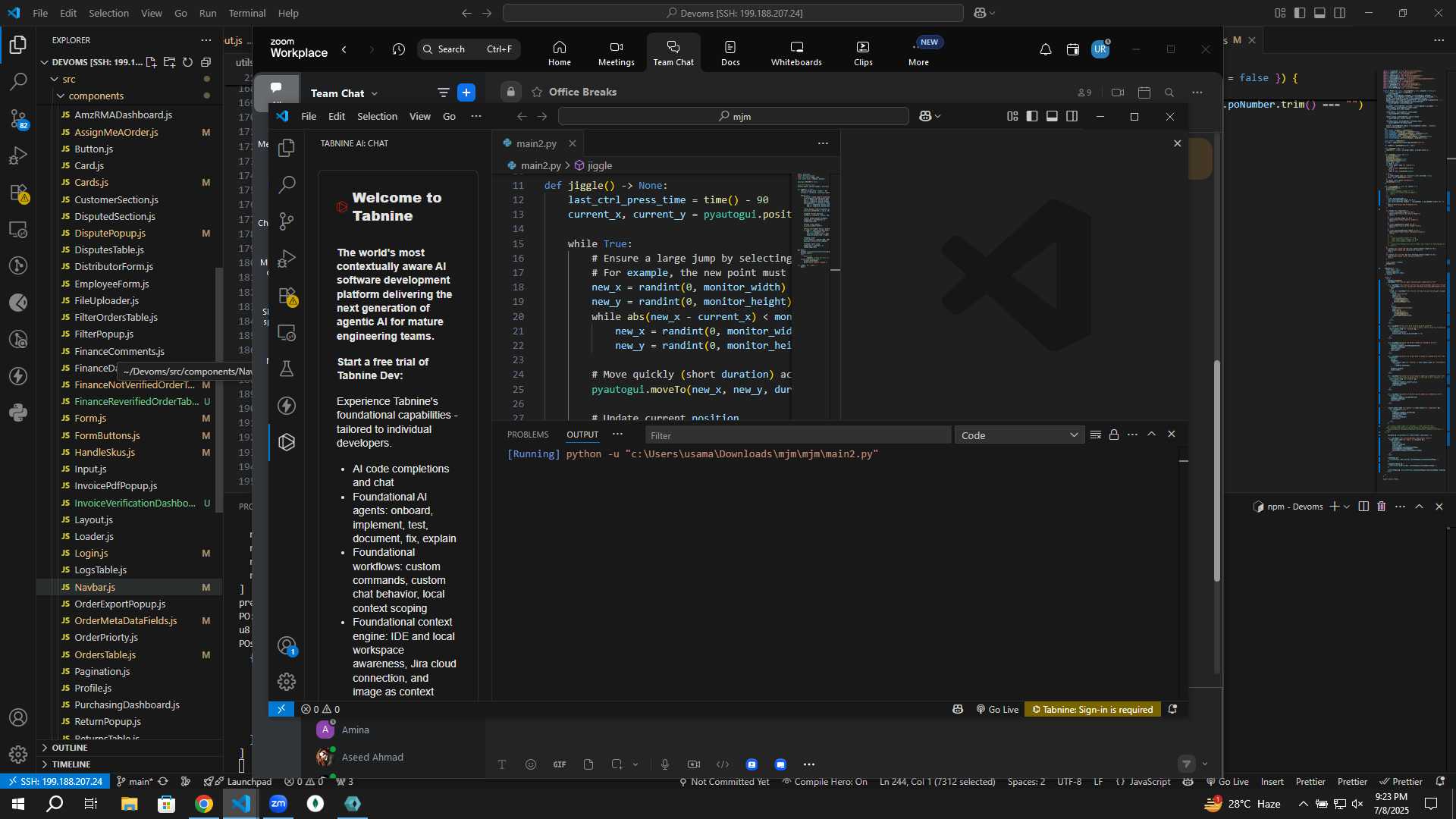Toggle Compile Hero: On status item
This screenshot has height=819, width=1456.
[824, 782]
